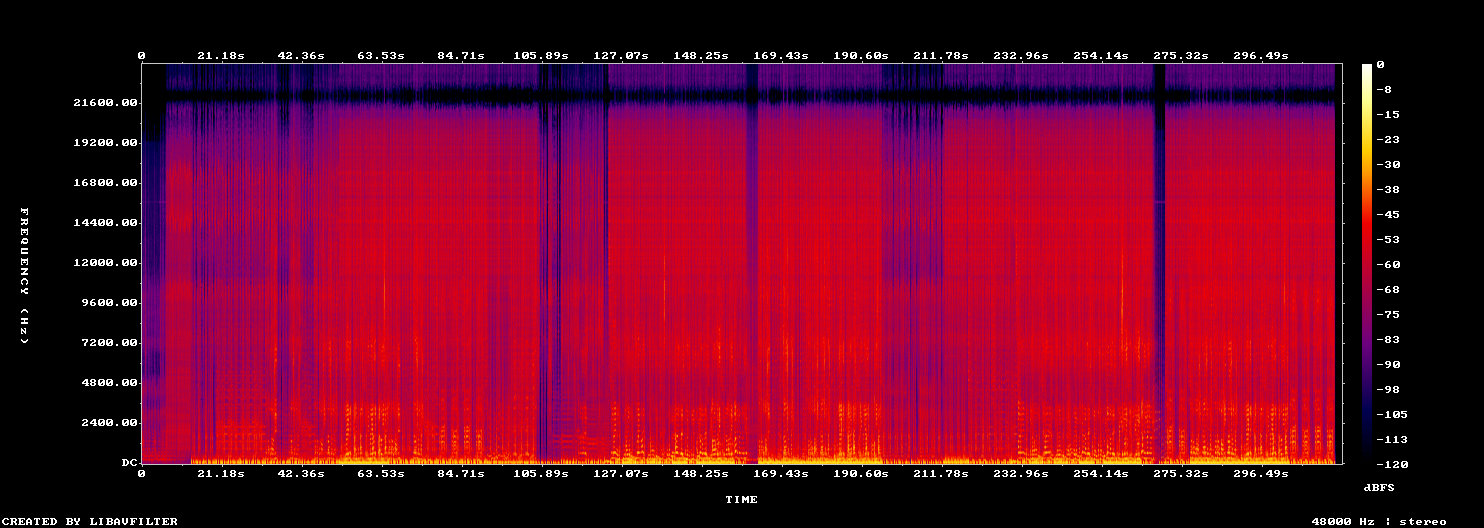Image resolution: width=1484 pixels, height=528 pixels.
Task: Select the -60 level on dBFS legend
Action: click(x=1388, y=265)
